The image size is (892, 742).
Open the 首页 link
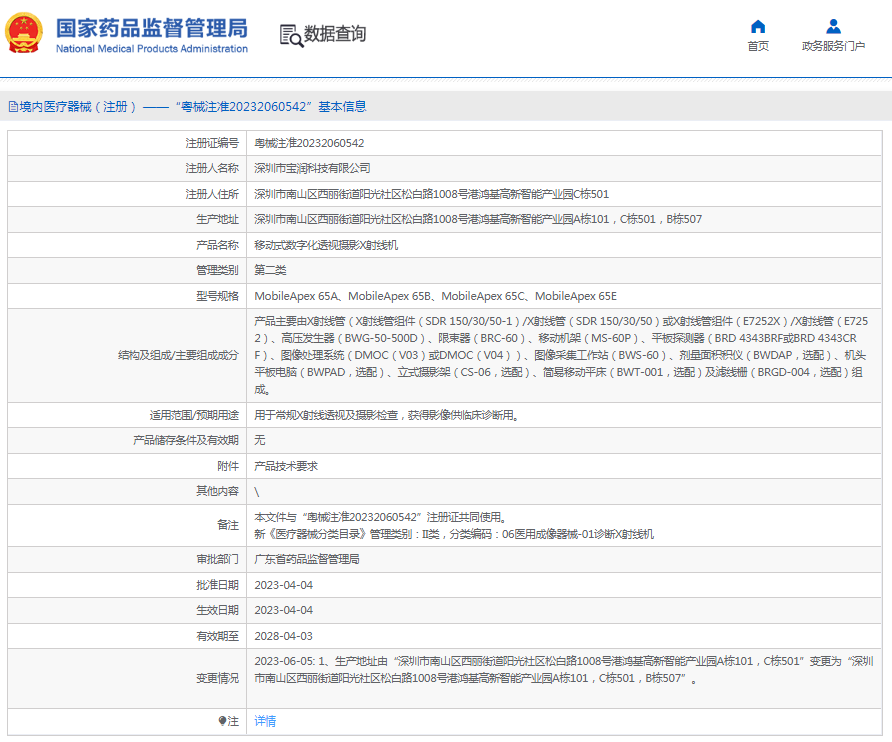pos(758,46)
